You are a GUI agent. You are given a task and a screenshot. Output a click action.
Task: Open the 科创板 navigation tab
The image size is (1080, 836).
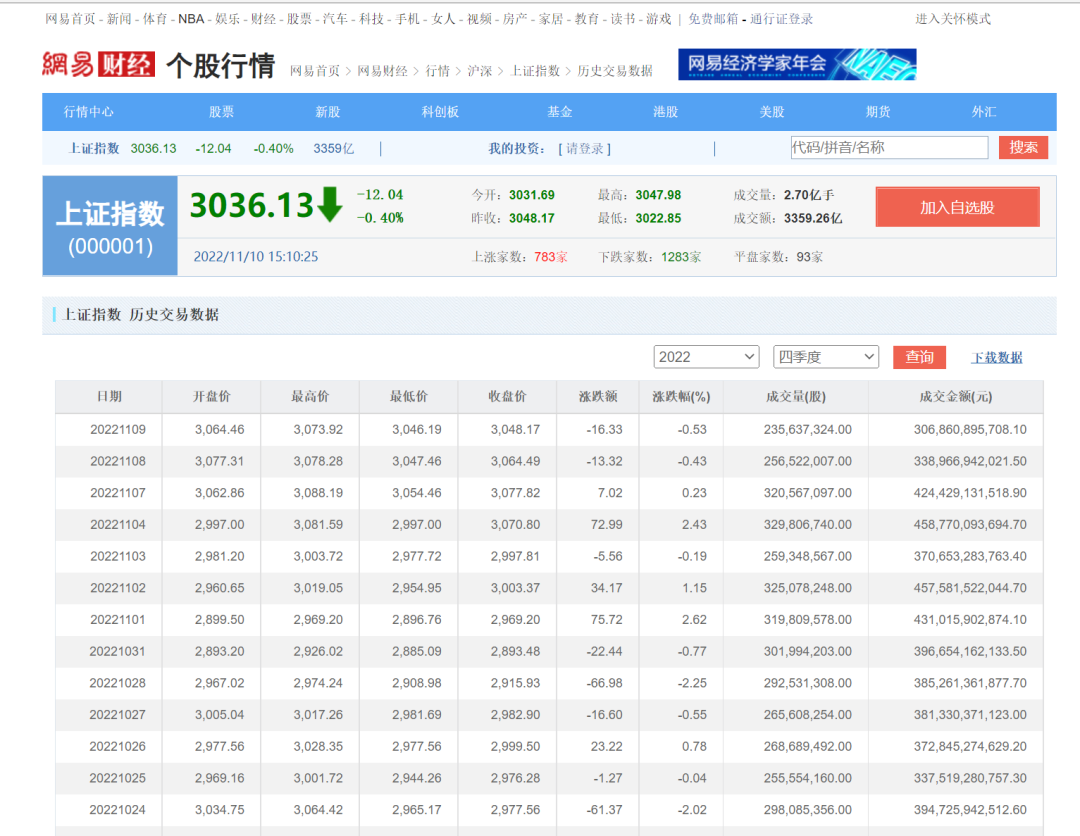click(440, 112)
